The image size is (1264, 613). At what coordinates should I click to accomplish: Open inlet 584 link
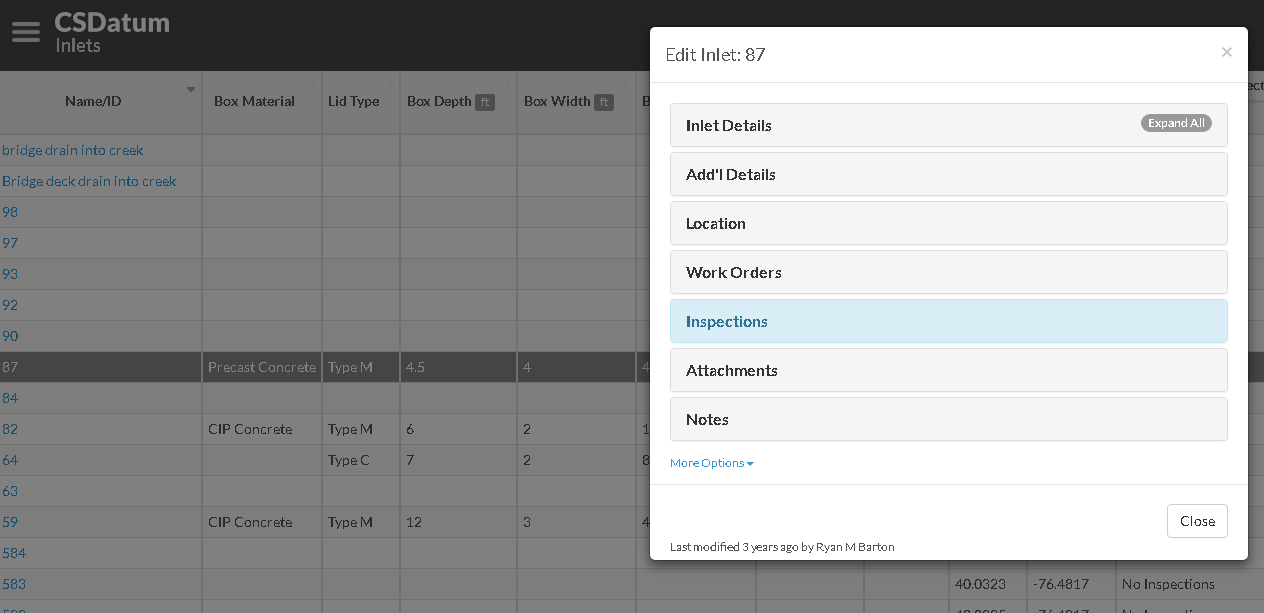pyautogui.click(x=14, y=553)
